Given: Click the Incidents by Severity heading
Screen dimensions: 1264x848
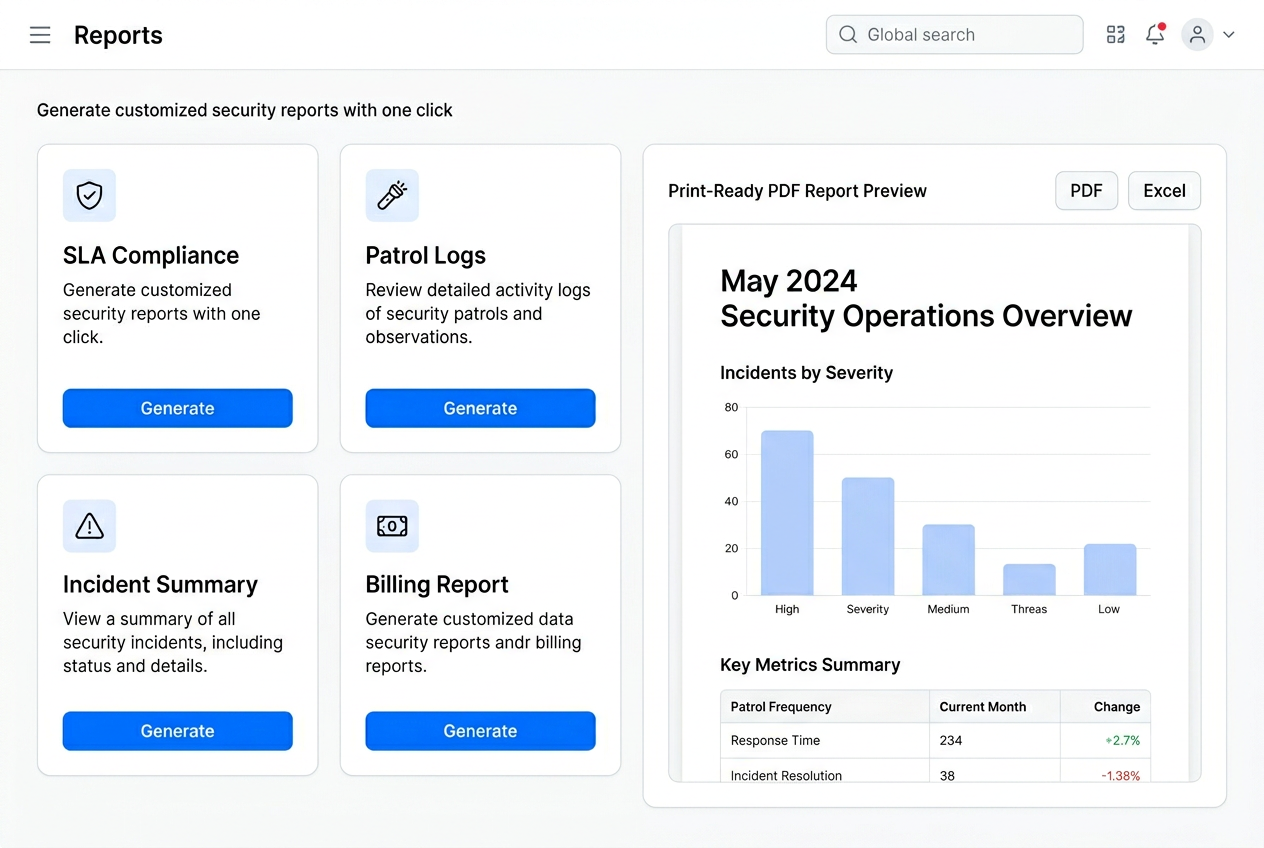Looking at the screenshot, I should click(x=806, y=373).
